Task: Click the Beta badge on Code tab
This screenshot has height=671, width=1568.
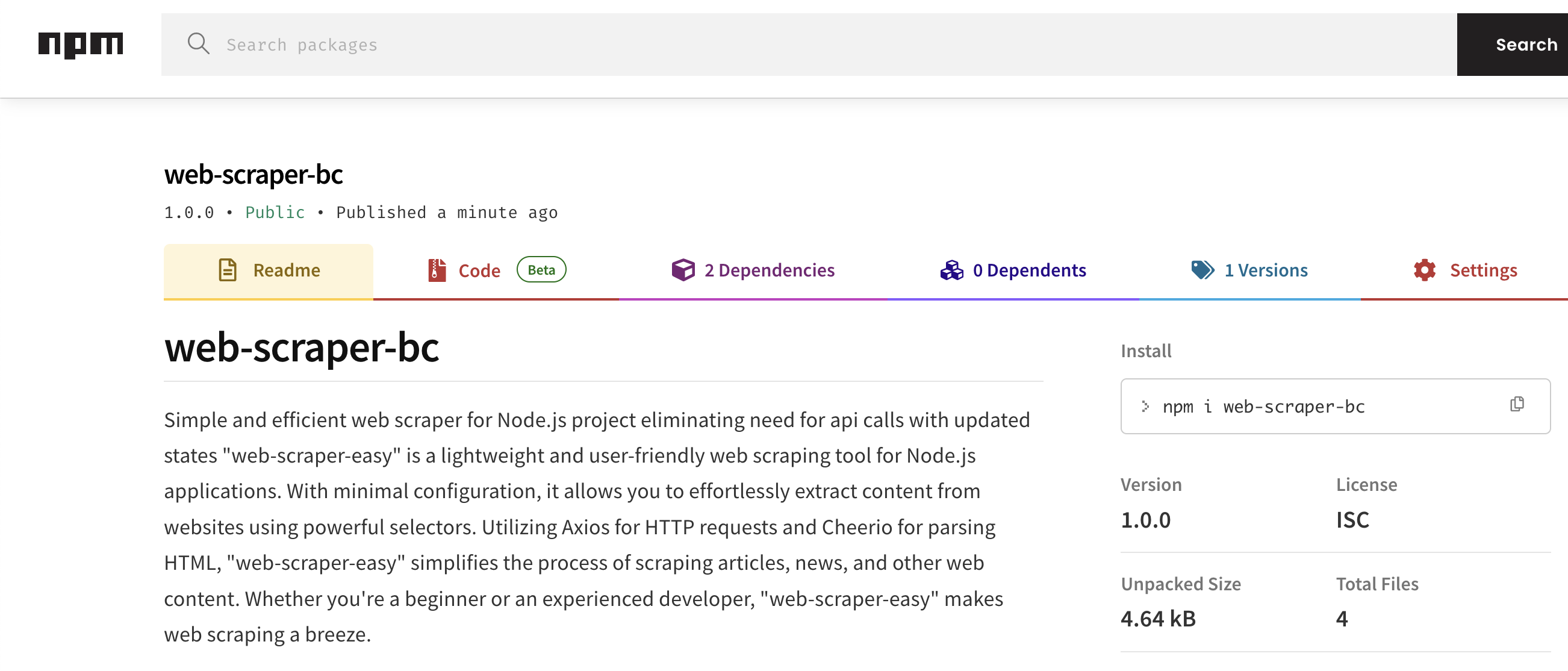Action: (541, 269)
